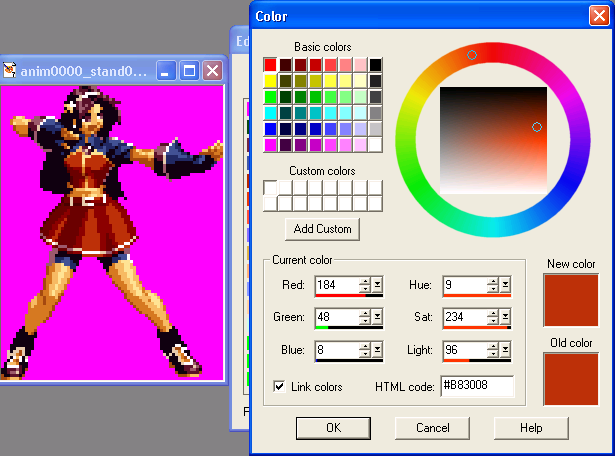Screen dimensions: 615x456
Task: Click the Blue value field showing 8
Action: point(337,350)
